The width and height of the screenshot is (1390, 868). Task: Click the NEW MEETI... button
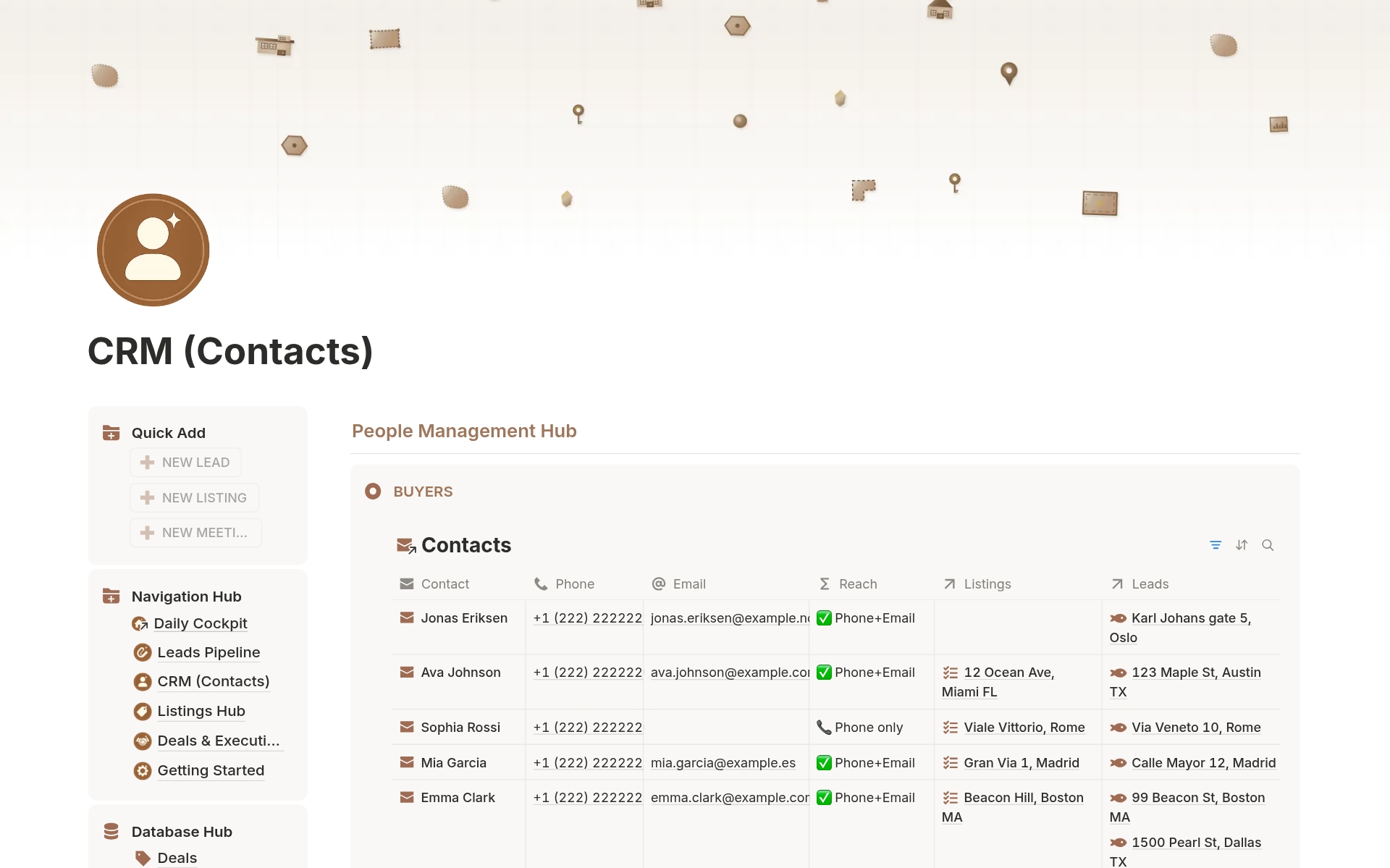195,533
